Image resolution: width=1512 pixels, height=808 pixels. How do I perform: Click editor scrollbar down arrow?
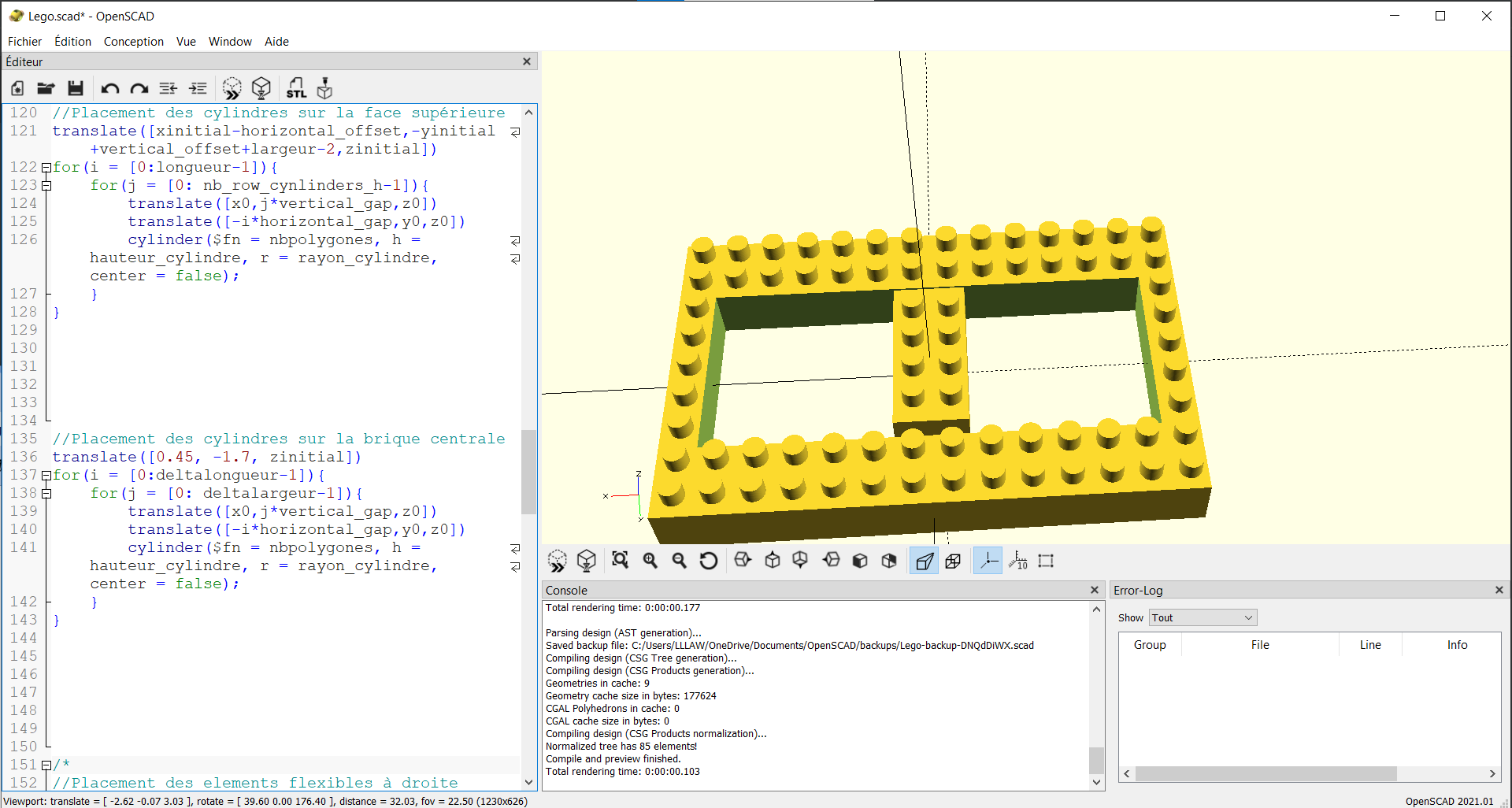click(x=528, y=782)
